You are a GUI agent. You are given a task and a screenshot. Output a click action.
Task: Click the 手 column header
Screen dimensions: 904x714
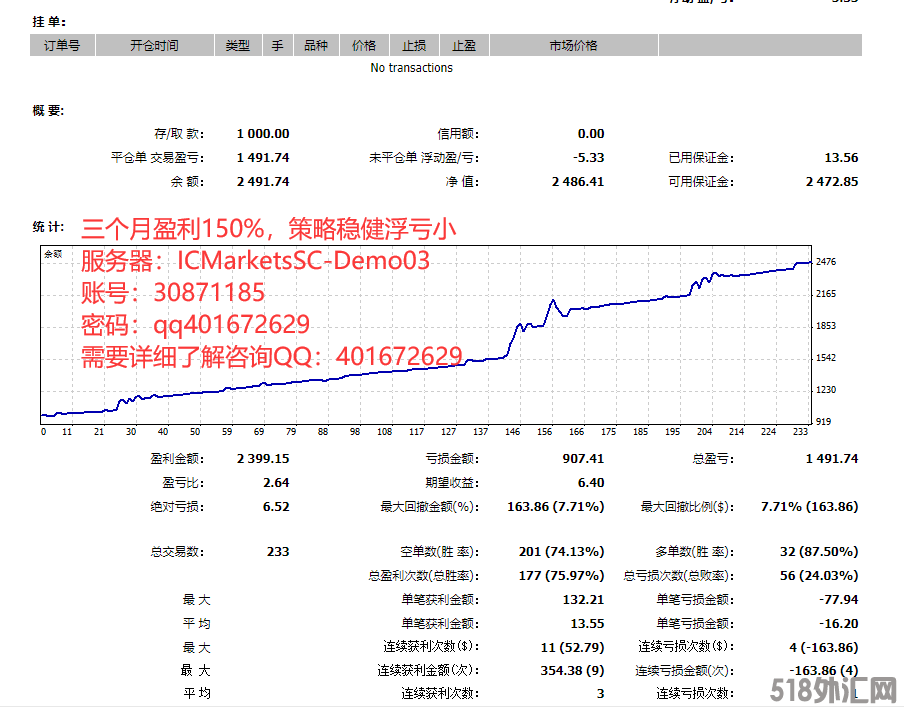click(278, 46)
